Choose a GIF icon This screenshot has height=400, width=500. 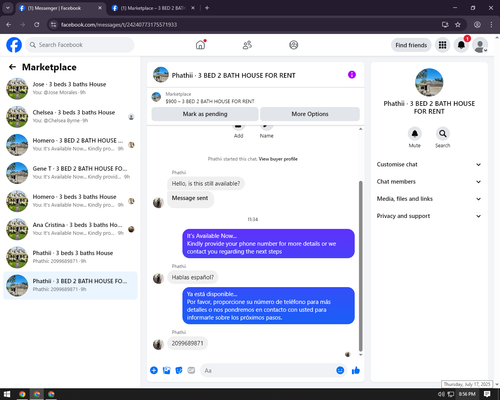191,370
